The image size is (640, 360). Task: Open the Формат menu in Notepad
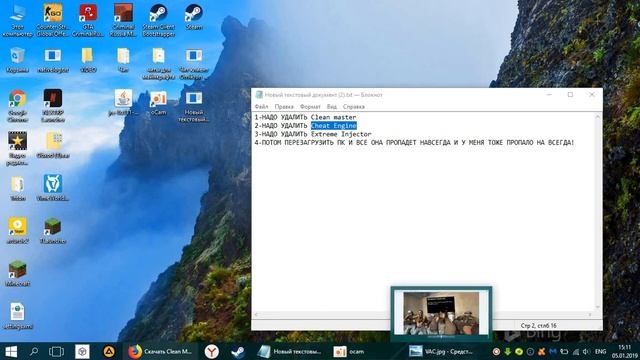pyautogui.click(x=310, y=107)
